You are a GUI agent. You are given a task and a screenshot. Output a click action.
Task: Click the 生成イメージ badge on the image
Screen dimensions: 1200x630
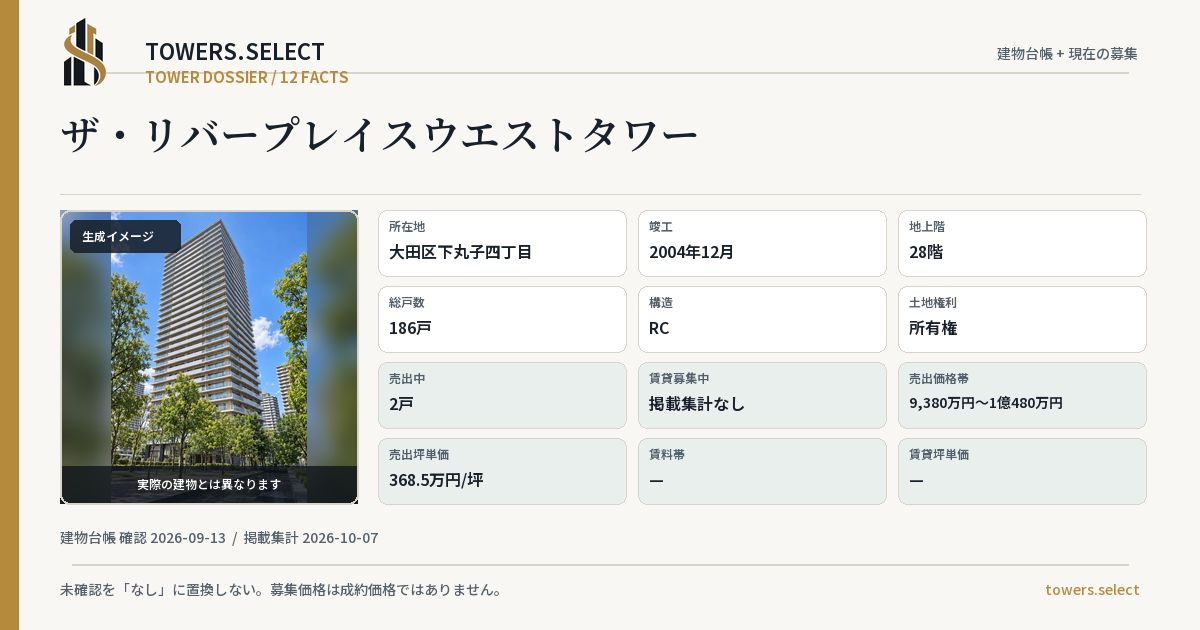125,237
